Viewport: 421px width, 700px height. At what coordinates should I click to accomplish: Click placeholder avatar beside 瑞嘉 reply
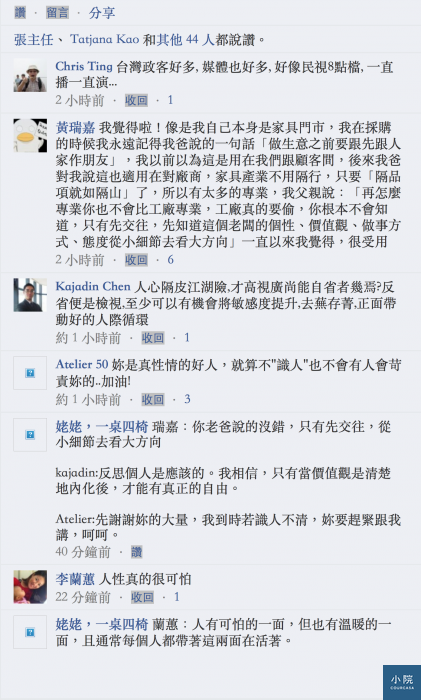point(30,435)
